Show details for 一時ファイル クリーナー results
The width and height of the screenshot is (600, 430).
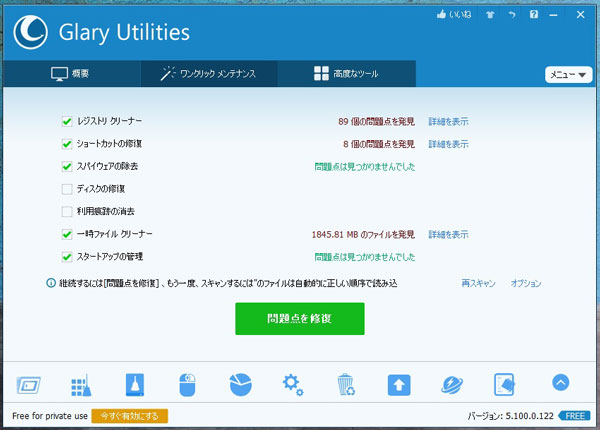tap(448, 235)
